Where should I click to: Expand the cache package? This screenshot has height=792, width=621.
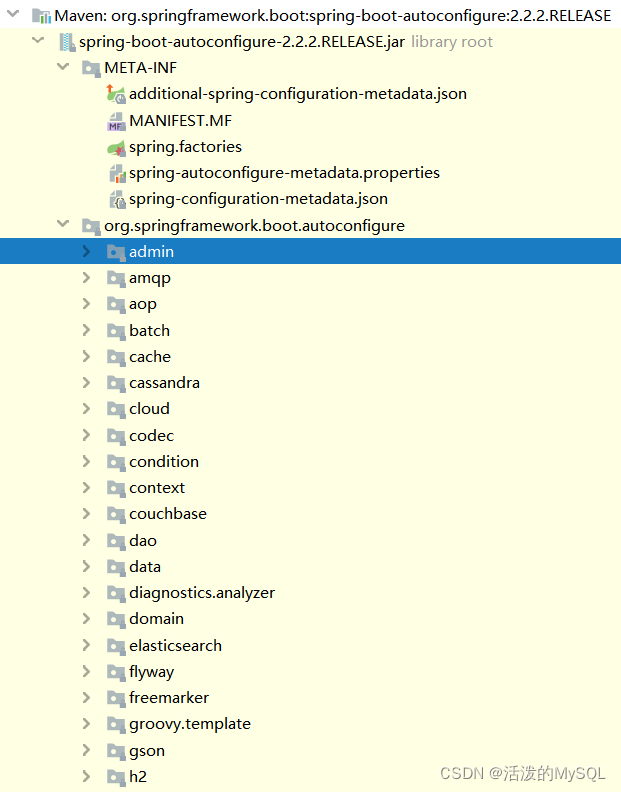click(x=86, y=356)
